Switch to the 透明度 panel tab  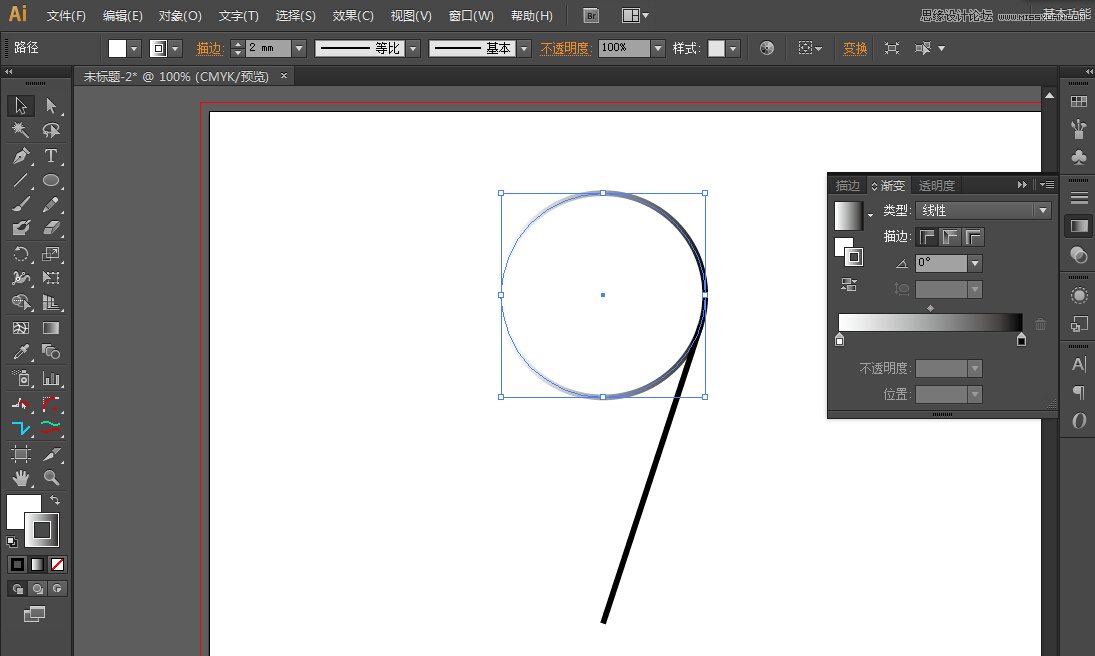[936, 185]
